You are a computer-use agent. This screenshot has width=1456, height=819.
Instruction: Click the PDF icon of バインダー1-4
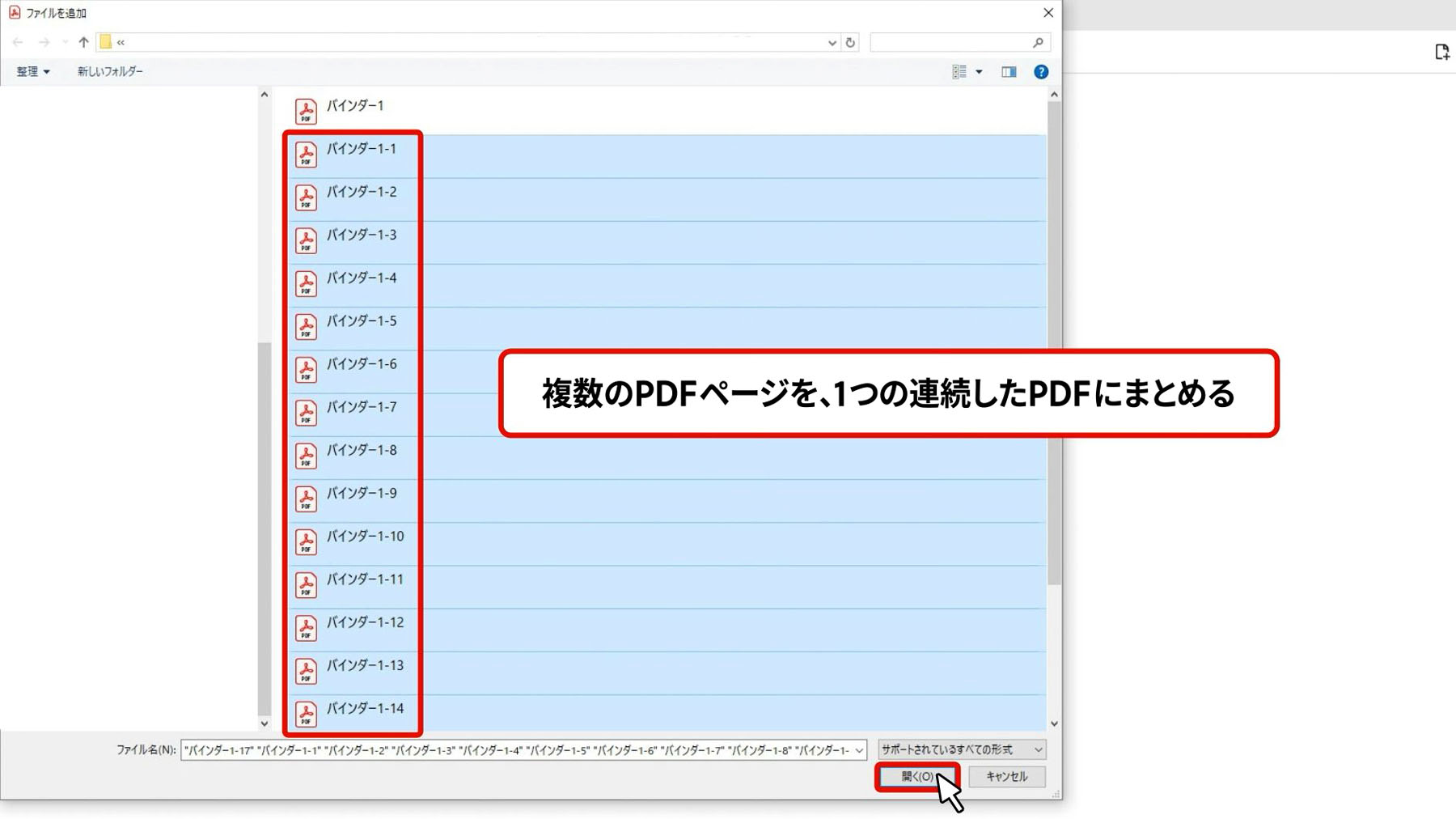point(306,283)
